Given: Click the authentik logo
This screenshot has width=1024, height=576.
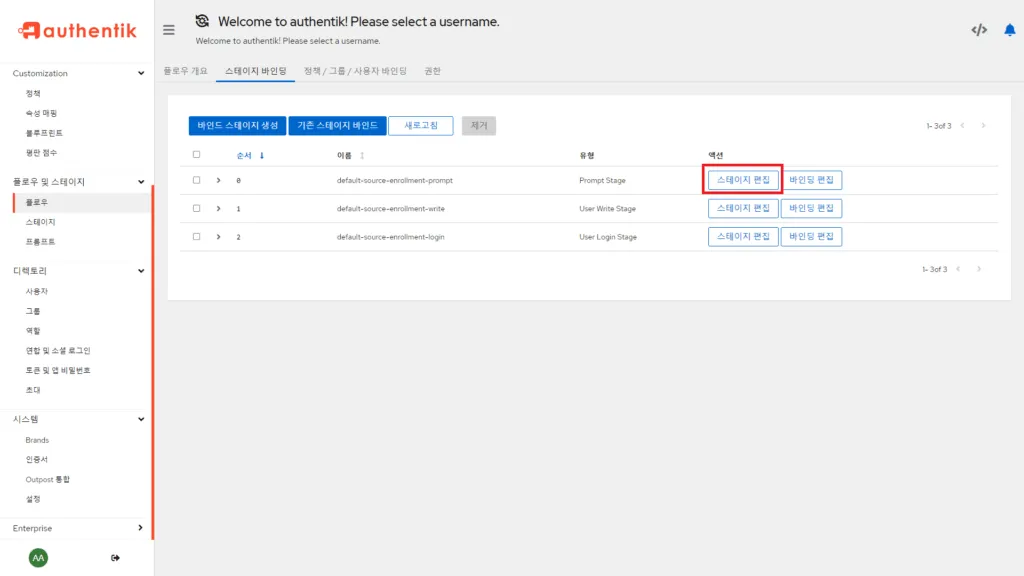Looking at the screenshot, I should tap(75, 30).
